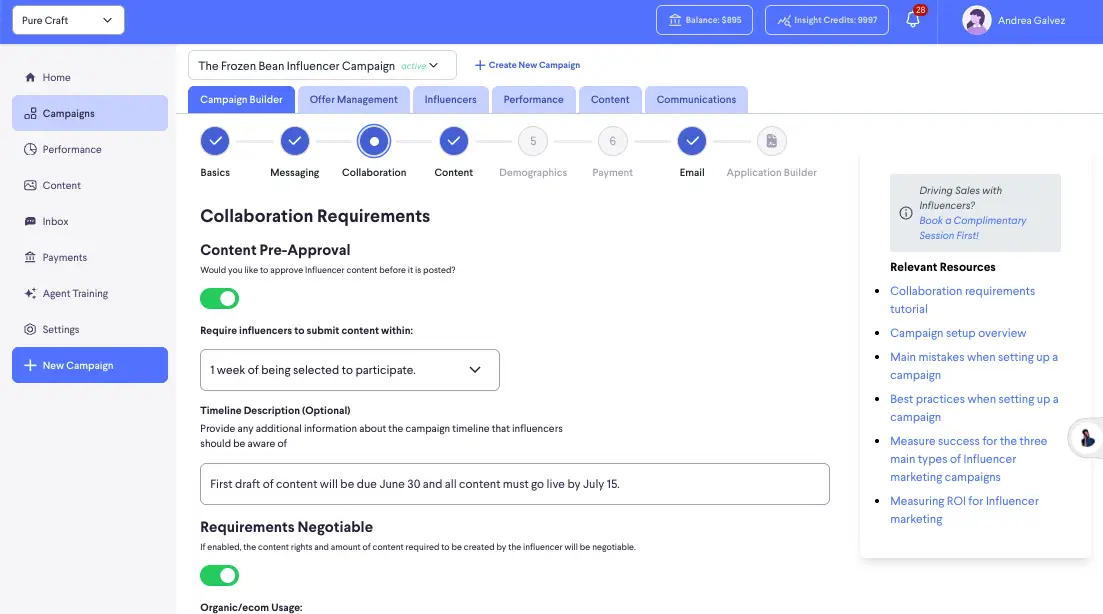Open Measuring ROI for Influencer marketing link
This screenshot has width=1103, height=614.
tap(964, 510)
